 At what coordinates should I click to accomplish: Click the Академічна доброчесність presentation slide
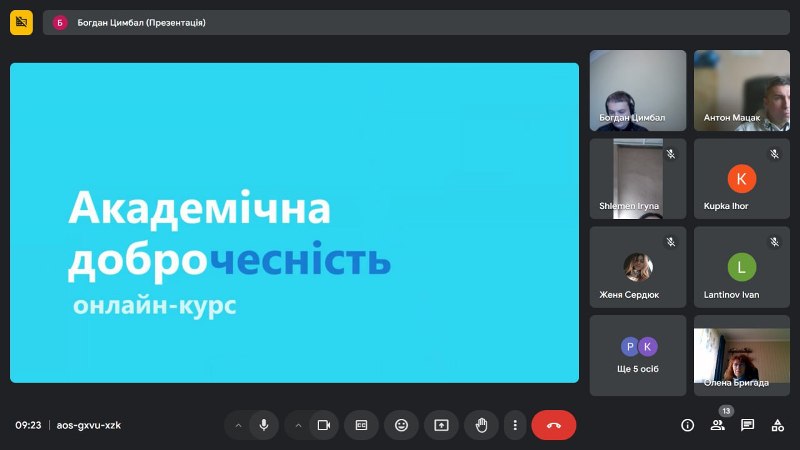294,223
